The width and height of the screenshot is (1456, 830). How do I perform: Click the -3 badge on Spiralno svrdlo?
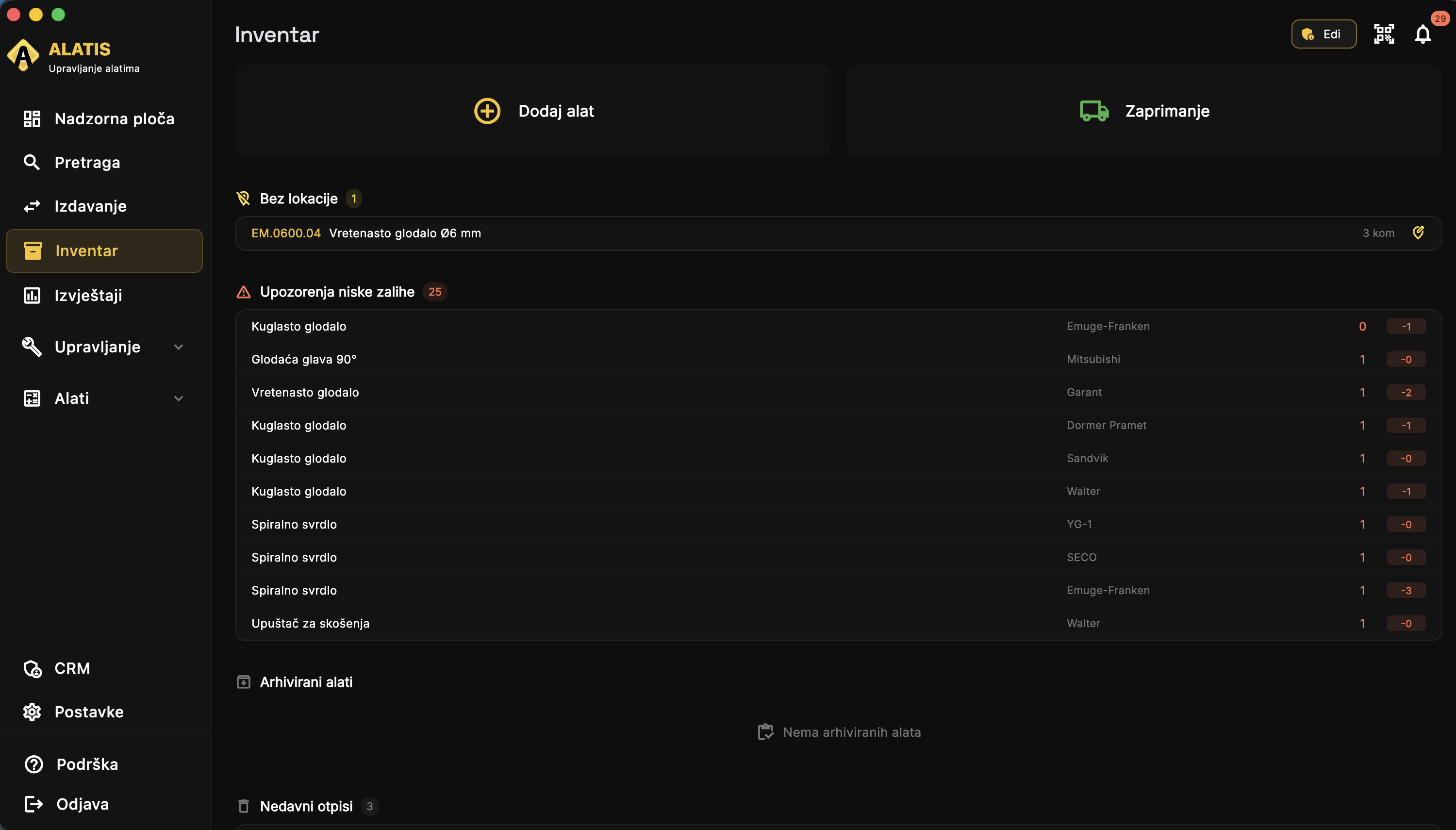[1406, 591]
